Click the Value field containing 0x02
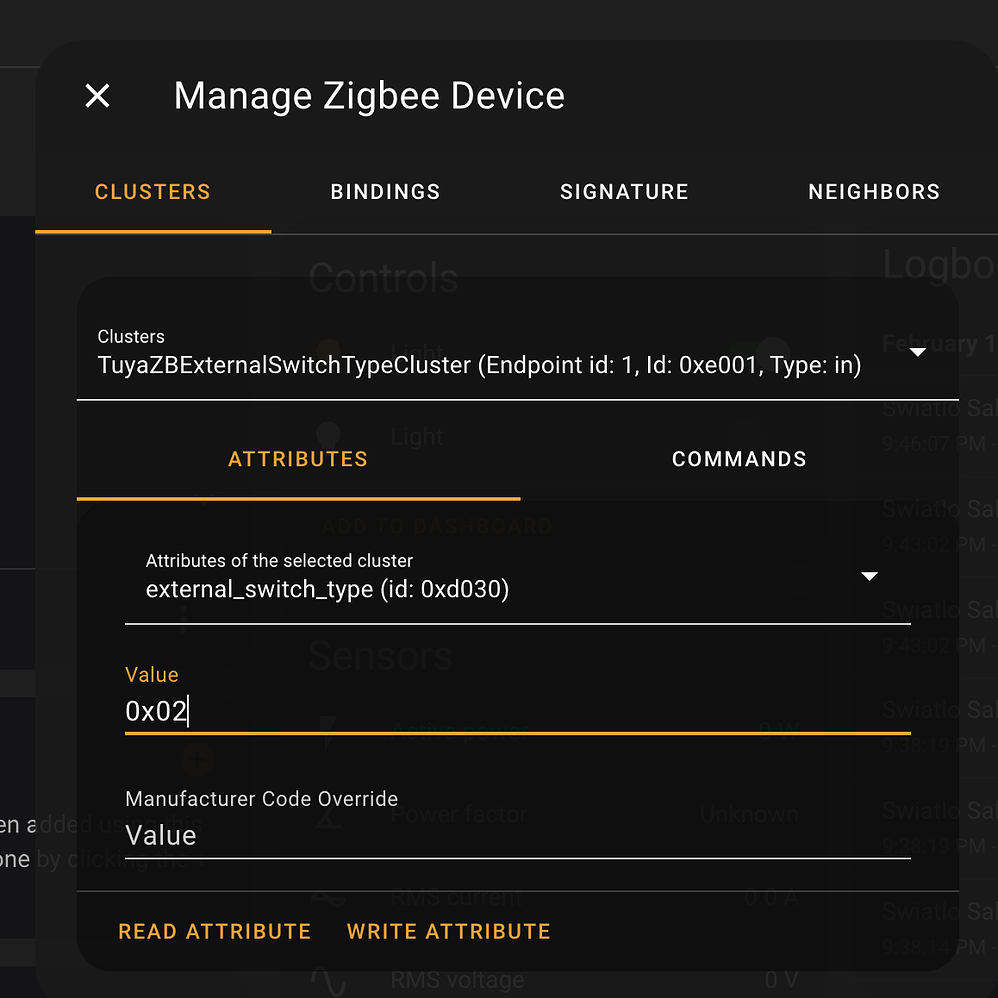The height and width of the screenshot is (998, 998). 400,711
